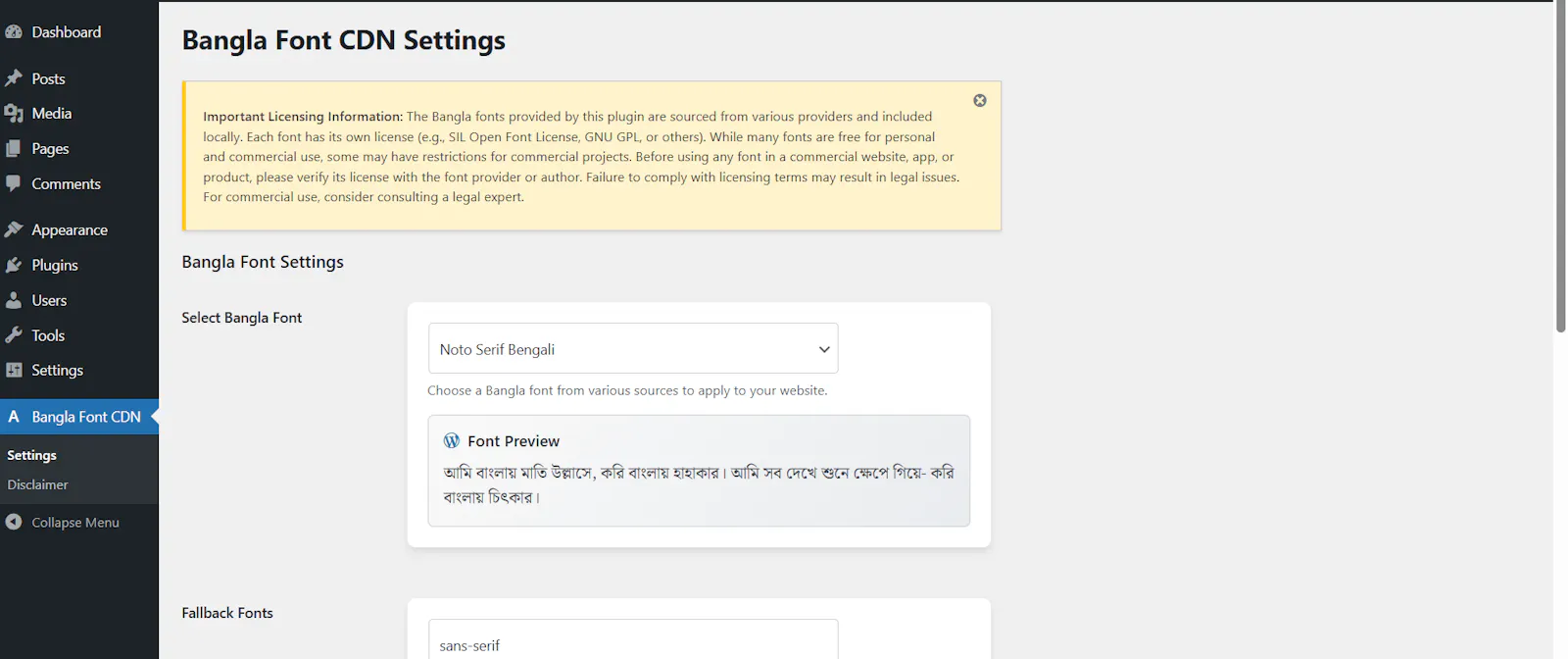
Task: Click the Comments speech bubble icon
Action: click(14, 183)
